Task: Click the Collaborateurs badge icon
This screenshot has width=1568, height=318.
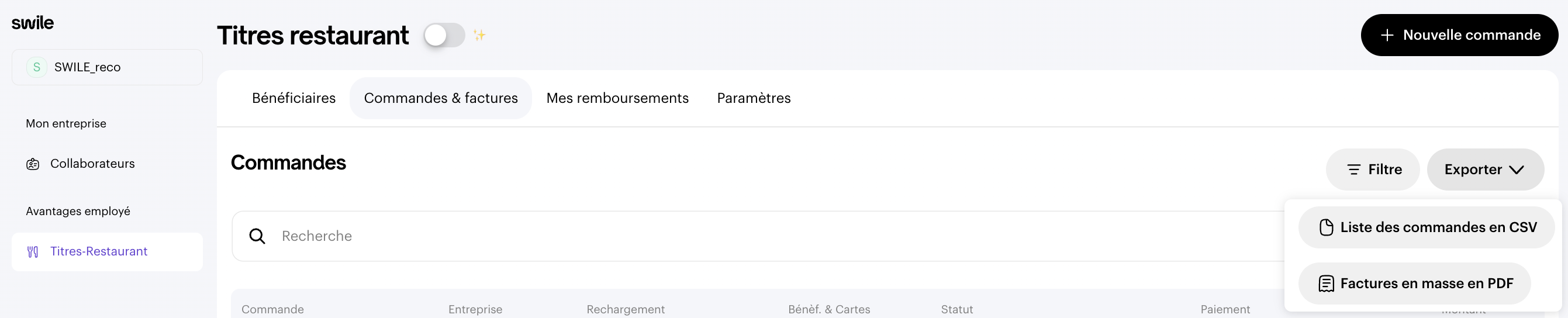Action: tap(33, 164)
